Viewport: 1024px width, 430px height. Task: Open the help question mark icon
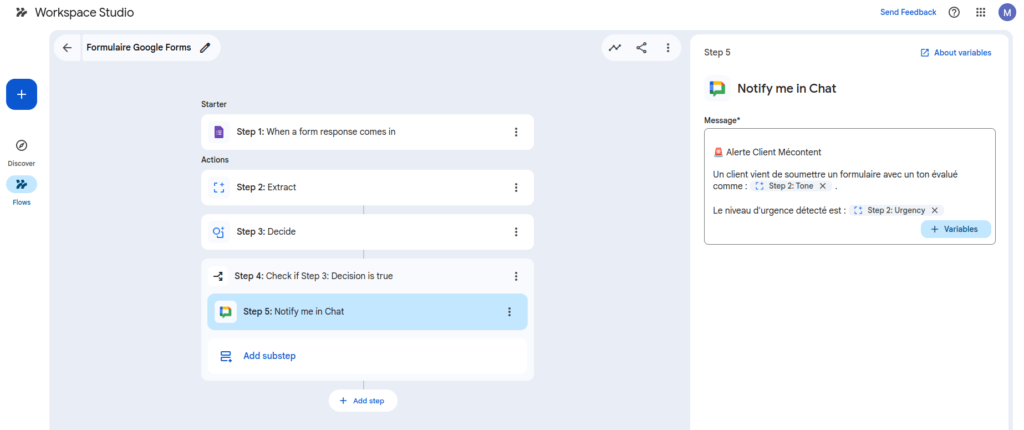click(x=954, y=12)
